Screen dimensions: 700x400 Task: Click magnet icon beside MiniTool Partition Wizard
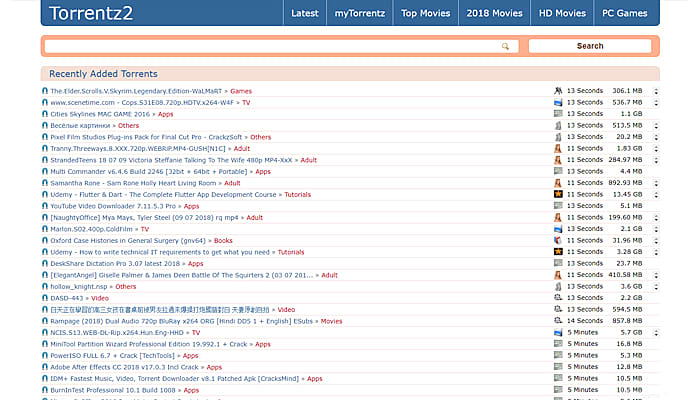[x=45, y=344]
